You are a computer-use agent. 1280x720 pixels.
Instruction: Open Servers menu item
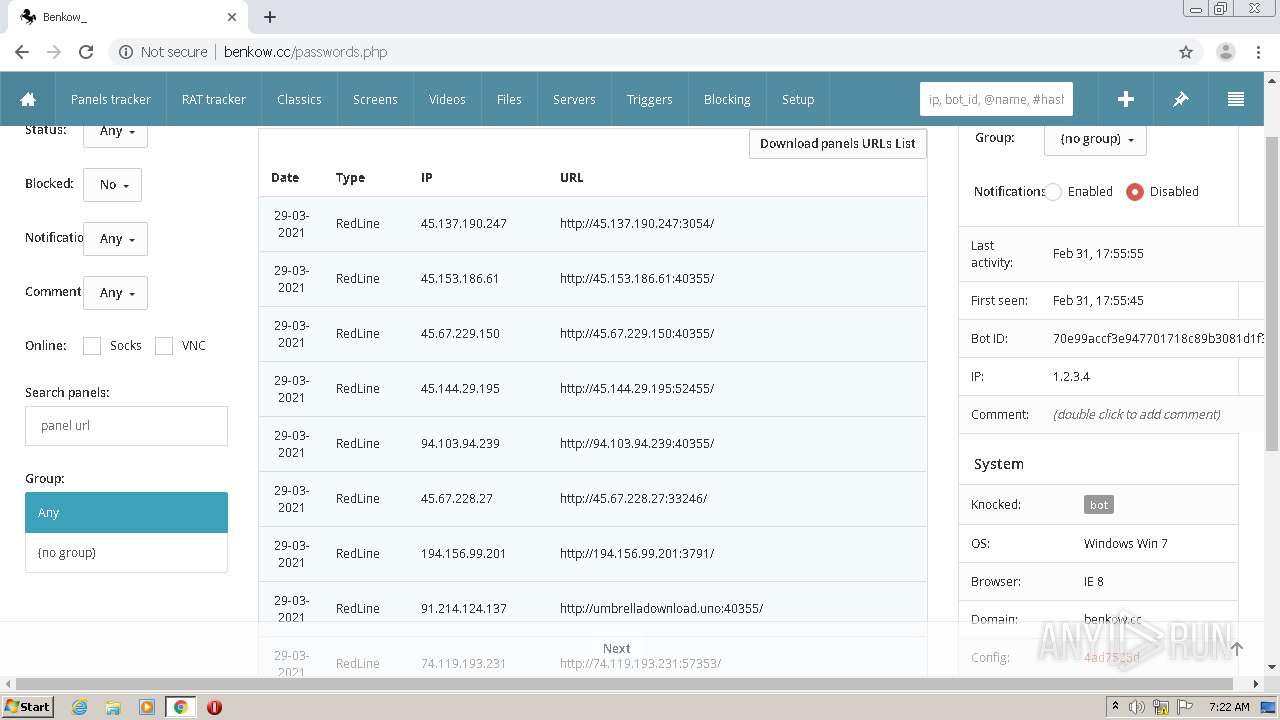(574, 99)
